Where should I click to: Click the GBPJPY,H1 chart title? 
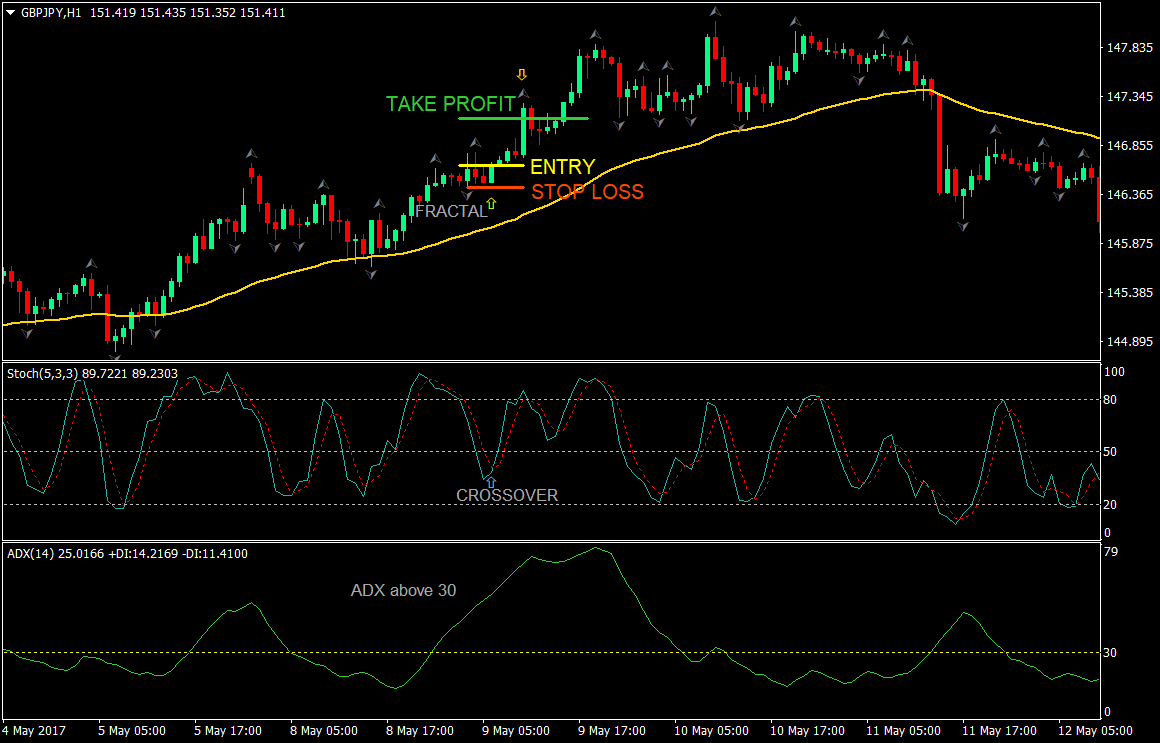coord(48,13)
